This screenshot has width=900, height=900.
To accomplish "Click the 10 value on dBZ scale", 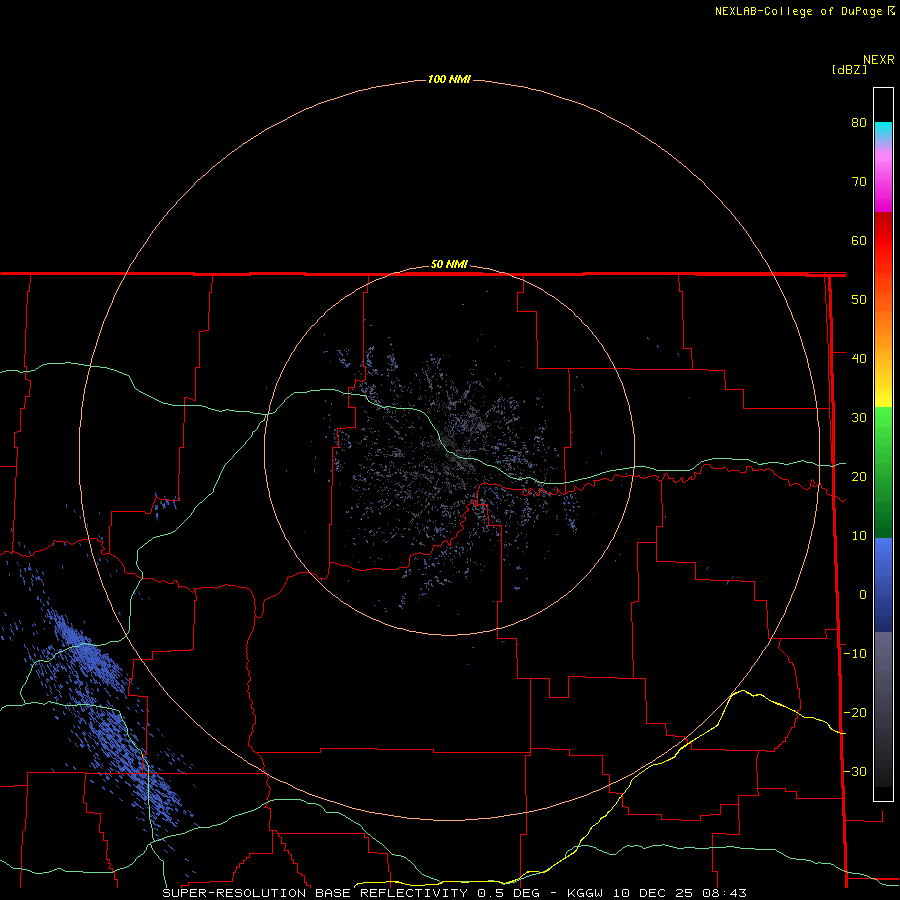I will 859,536.
